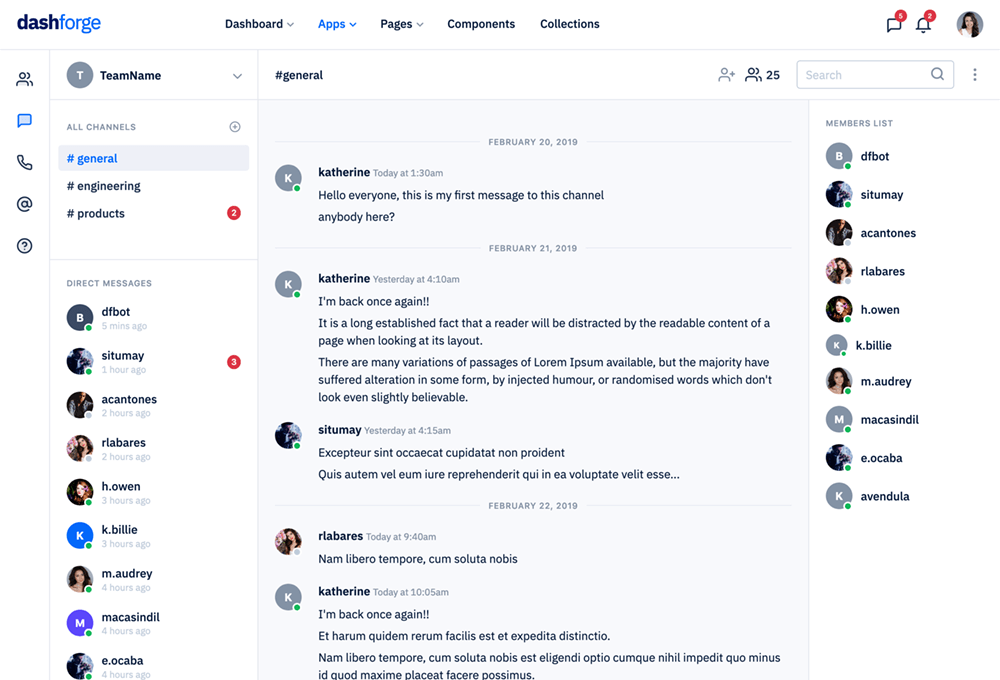Viewport: 1000px width, 680px height.
Task: Switch to the # engineering channel
Action: click(x=104, y=186)
